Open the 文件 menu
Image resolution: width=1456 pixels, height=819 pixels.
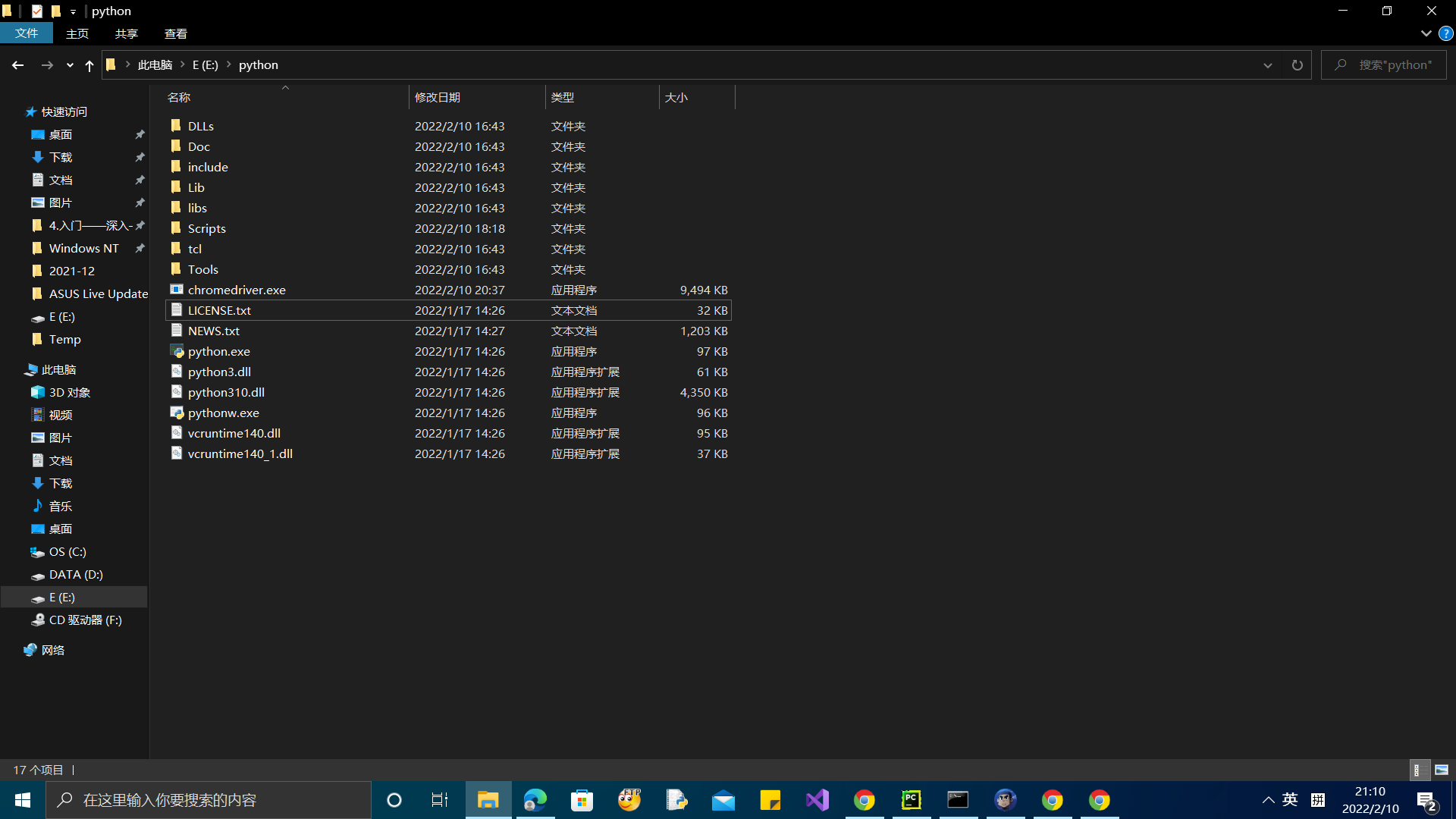(27, 33)
